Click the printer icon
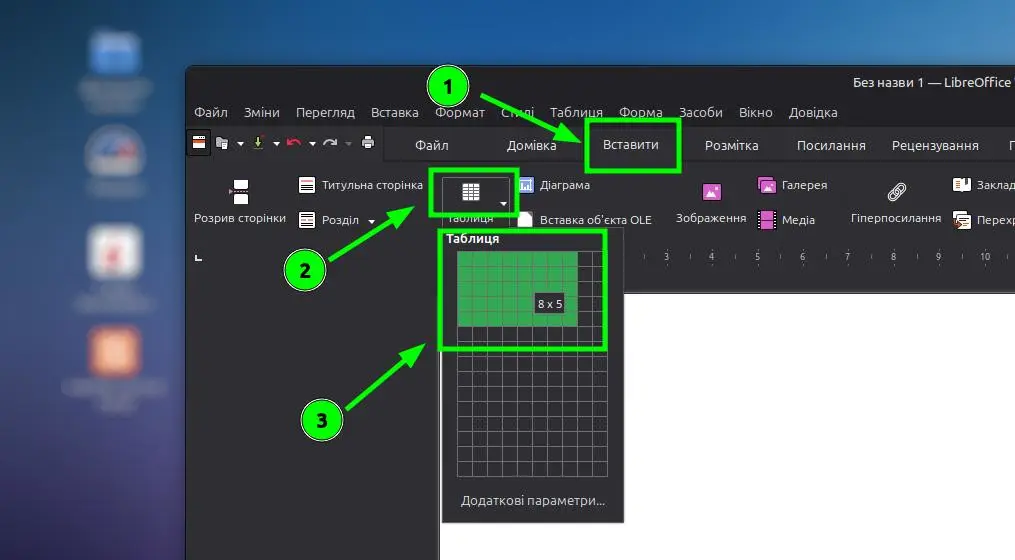1015x560 pixels. (x=368, y=142)
